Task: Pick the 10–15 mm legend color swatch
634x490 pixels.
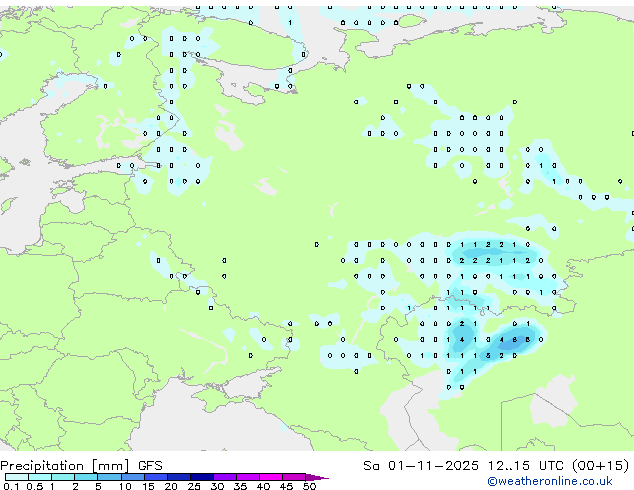Action: coord(133,477)
